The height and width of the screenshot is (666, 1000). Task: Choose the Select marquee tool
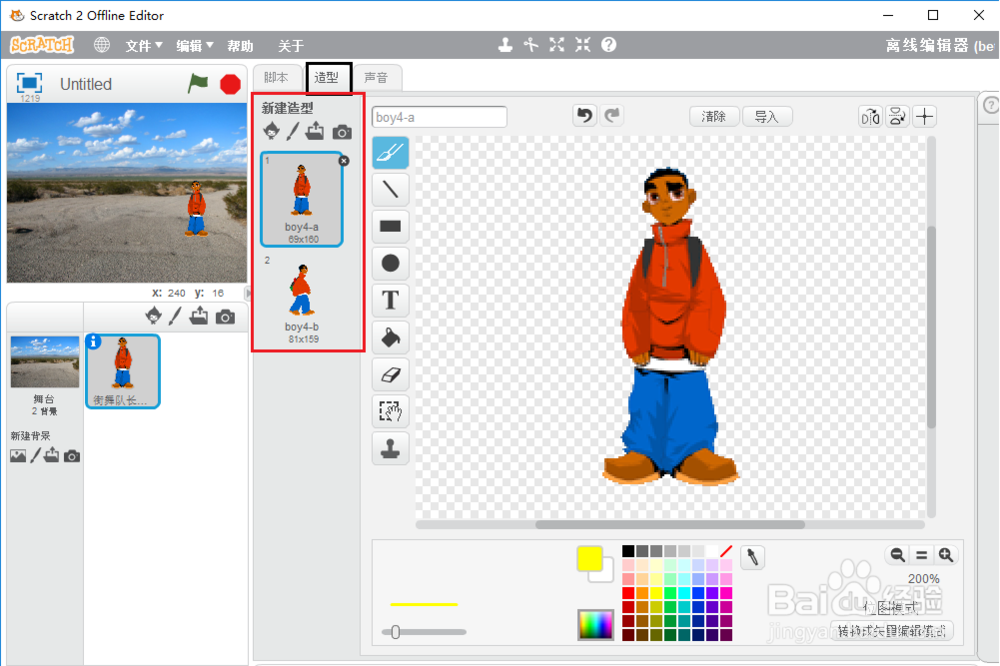(x=390, y=411)
